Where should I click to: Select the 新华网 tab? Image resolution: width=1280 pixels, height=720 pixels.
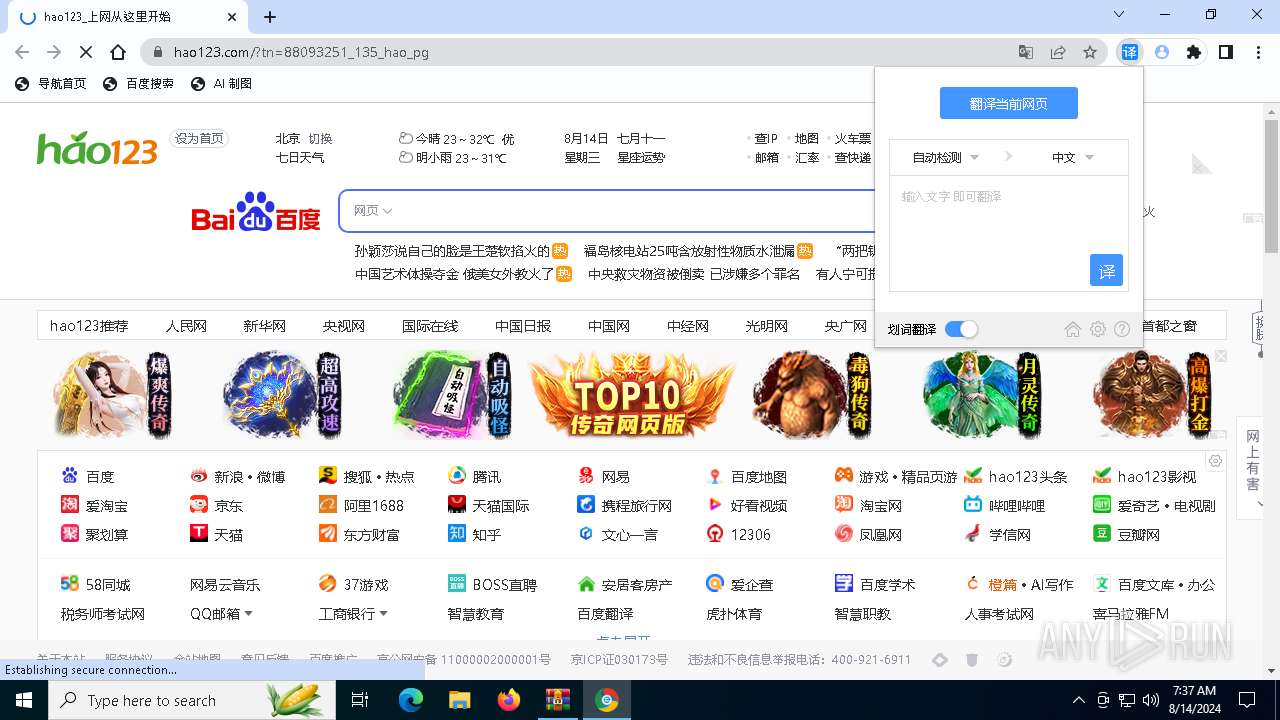(264, 326)
